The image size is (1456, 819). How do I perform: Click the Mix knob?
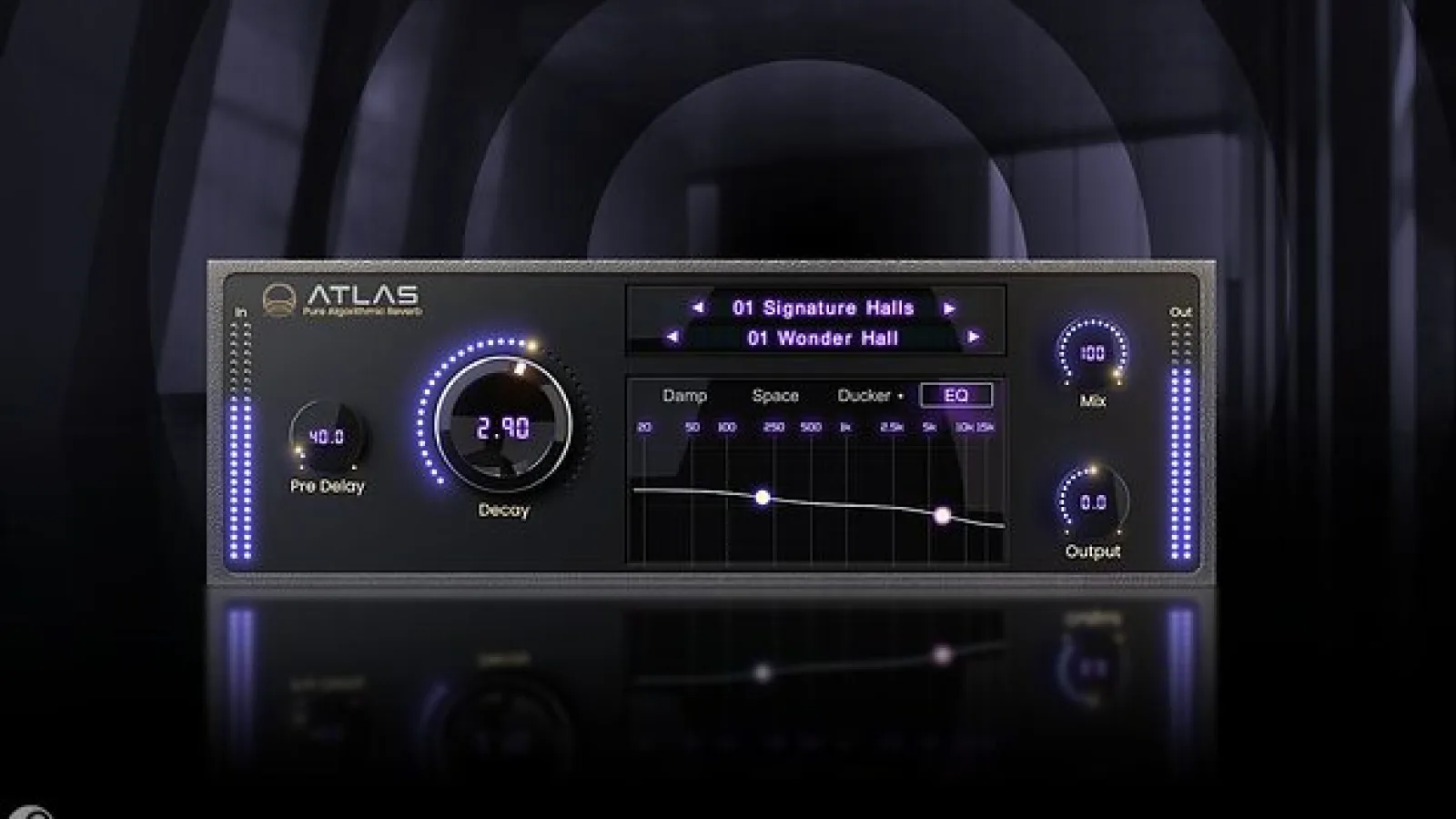coord(1092,353)
